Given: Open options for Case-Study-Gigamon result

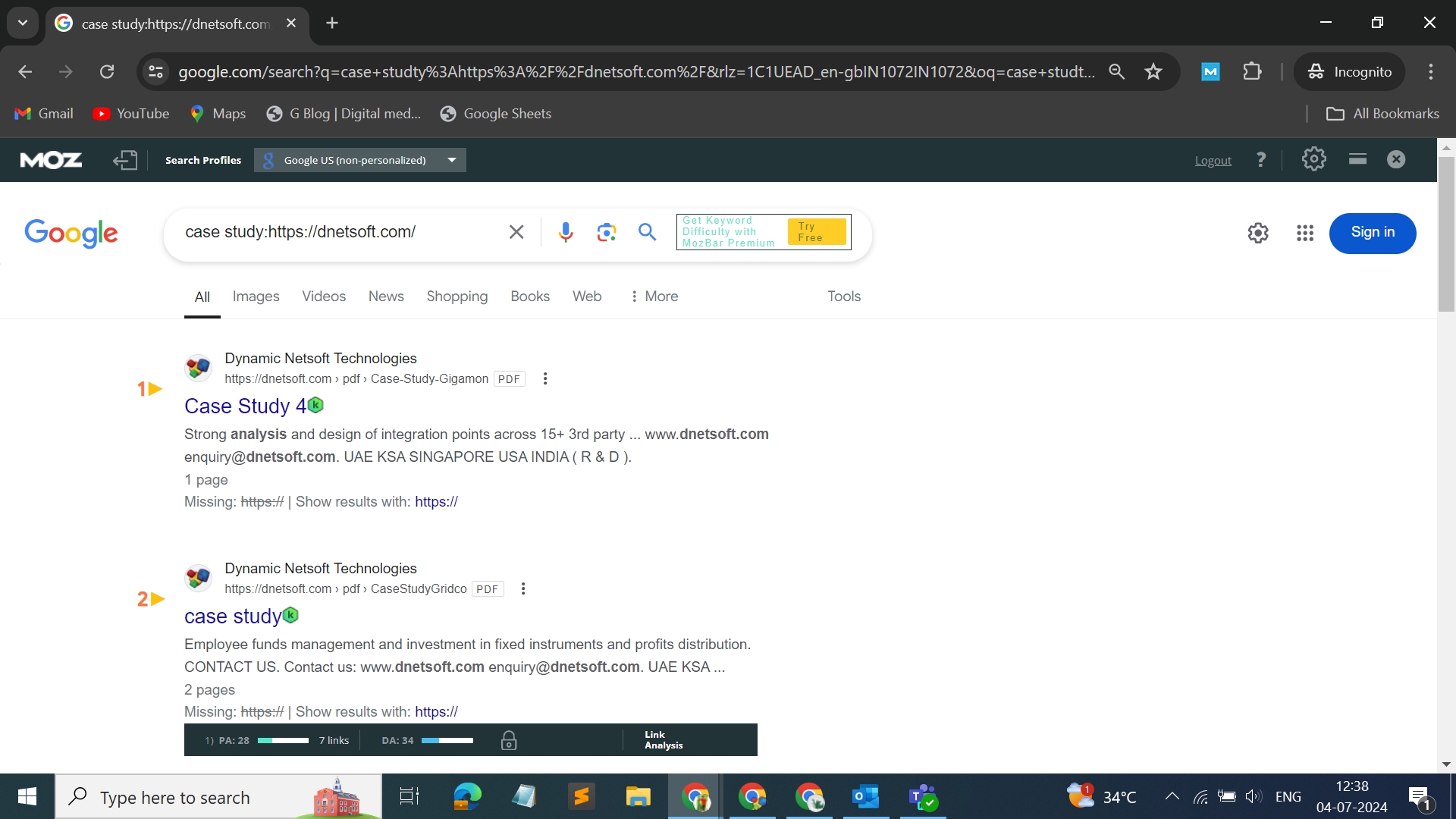Looking at the screenshot, I should 545,378.
